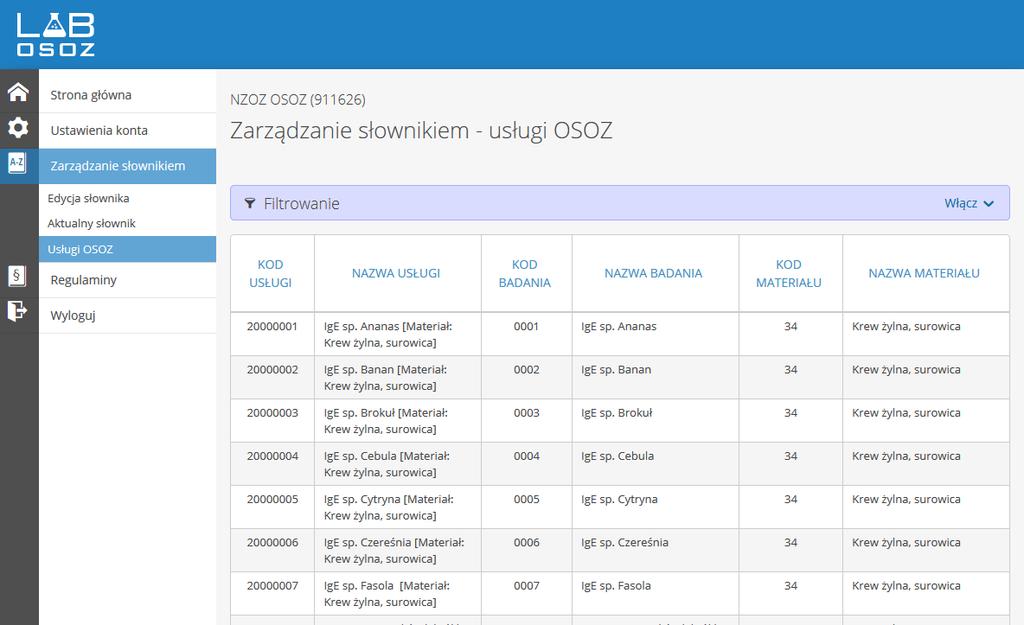
Task: Click test code 0001
Action: pos(526,327)
